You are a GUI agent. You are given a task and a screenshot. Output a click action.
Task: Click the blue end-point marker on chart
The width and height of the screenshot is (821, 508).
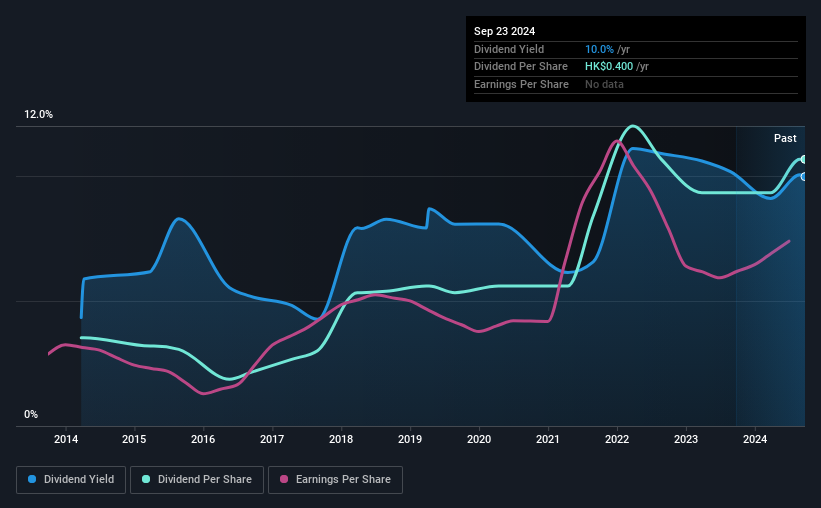(804, 176)
